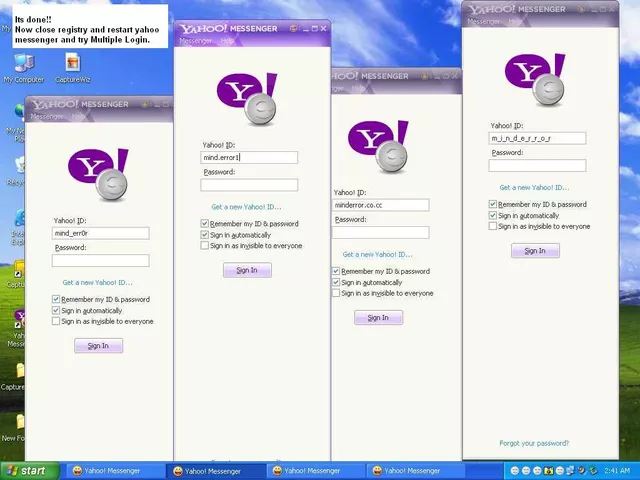The image size is (640, 480).
Task: Open Get a new Yahoo! ID in m_i_n_d_e_r_r_o_r window
Action: click(x=534, y=187)
